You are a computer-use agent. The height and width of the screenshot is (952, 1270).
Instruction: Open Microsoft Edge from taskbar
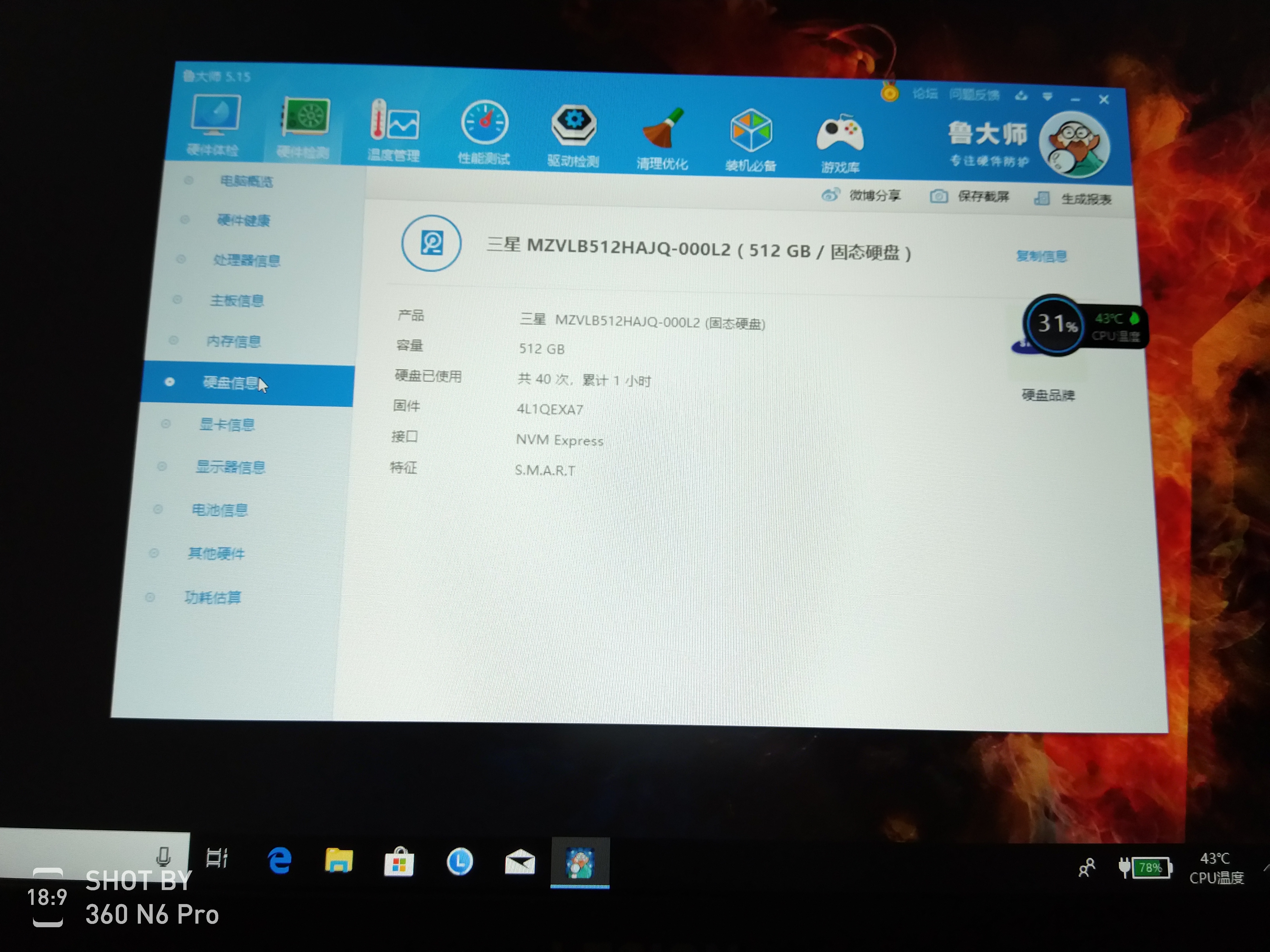tap(280, 861)
